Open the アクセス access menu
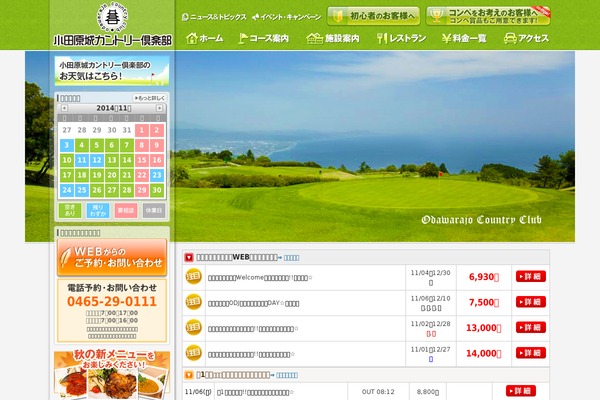600x400 pixels. point(526,38)
